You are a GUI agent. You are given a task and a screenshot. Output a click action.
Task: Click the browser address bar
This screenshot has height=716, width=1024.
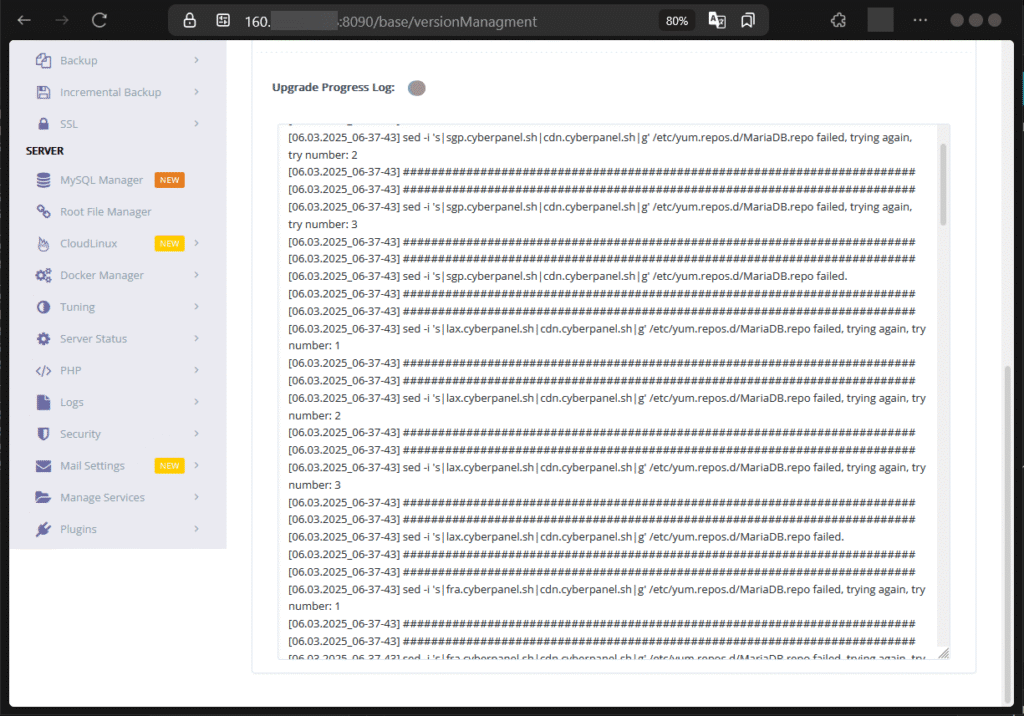point(400,19)
